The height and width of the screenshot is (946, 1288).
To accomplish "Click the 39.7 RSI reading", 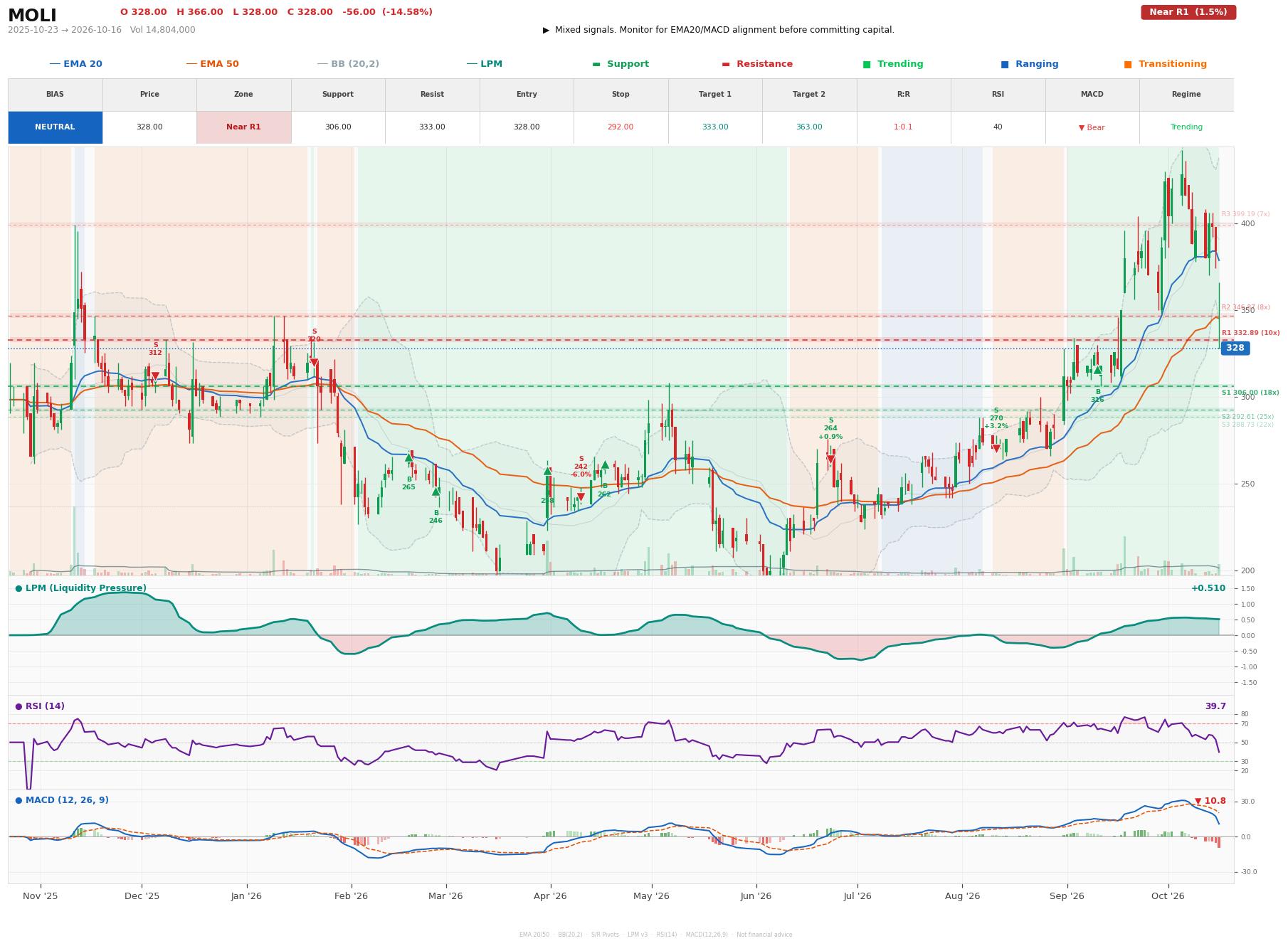I will click(x=1215, y=706).
